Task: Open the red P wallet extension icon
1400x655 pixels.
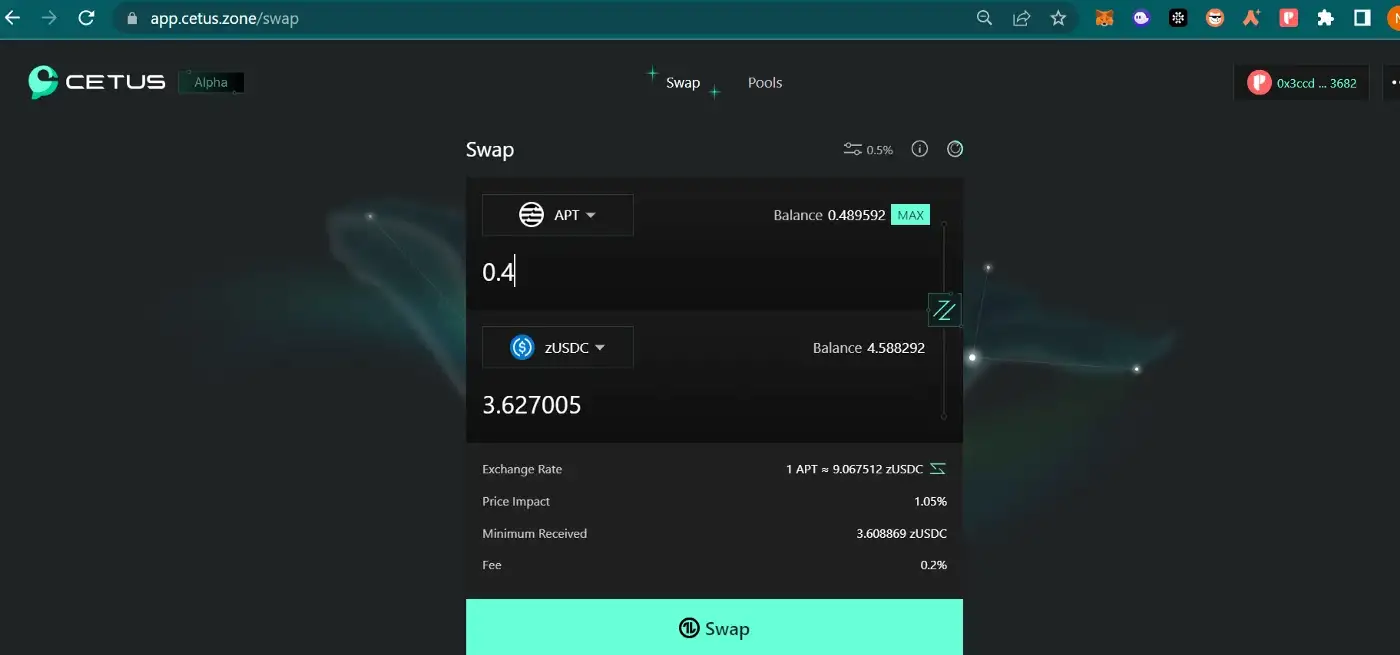Action: point(1289,18)
